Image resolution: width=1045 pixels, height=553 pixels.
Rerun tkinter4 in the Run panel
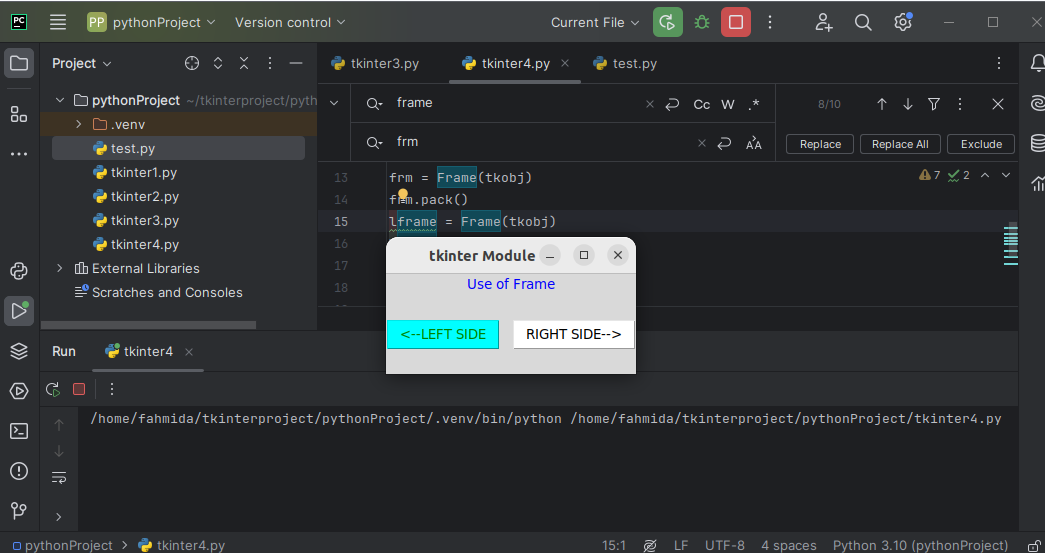53,389
